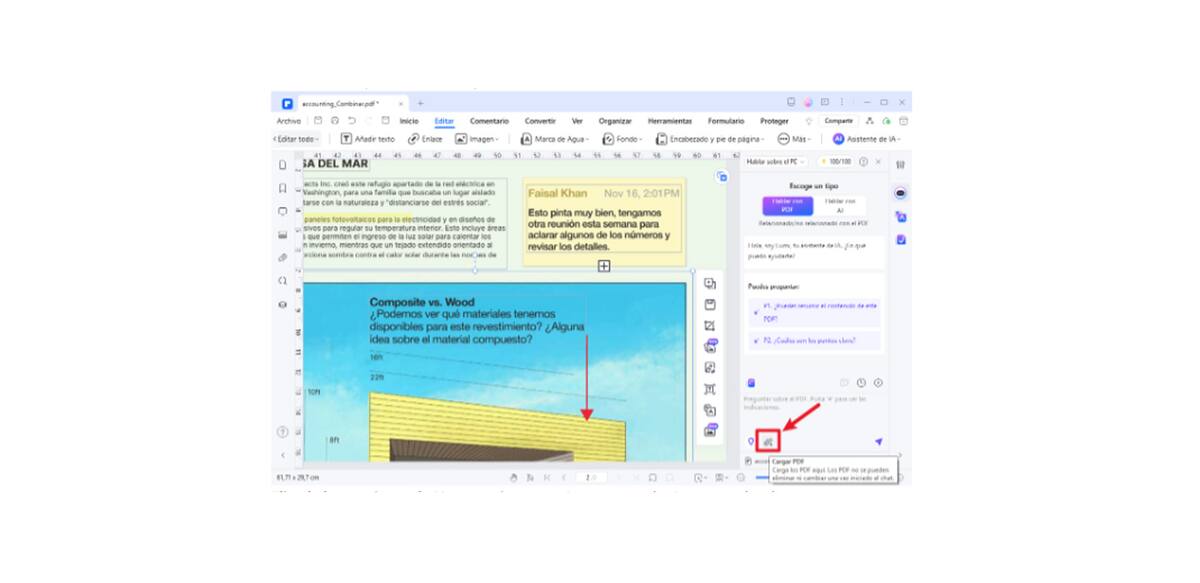
Task: Select the first suggested question about PDF
Action: [x=815, y=310]
